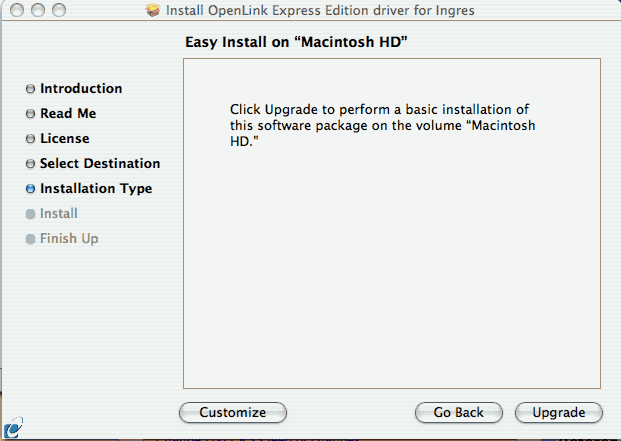
Task: Click the blue Installation Type bullet
Action: click(x=30, y=189)
